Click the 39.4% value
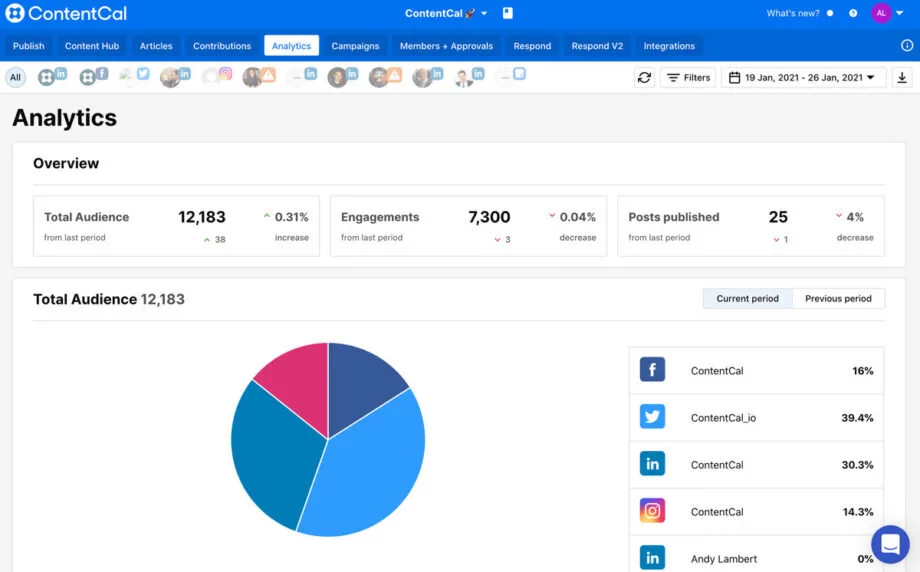Viewport: 920px width, 572px height. [x=857, y=418]
